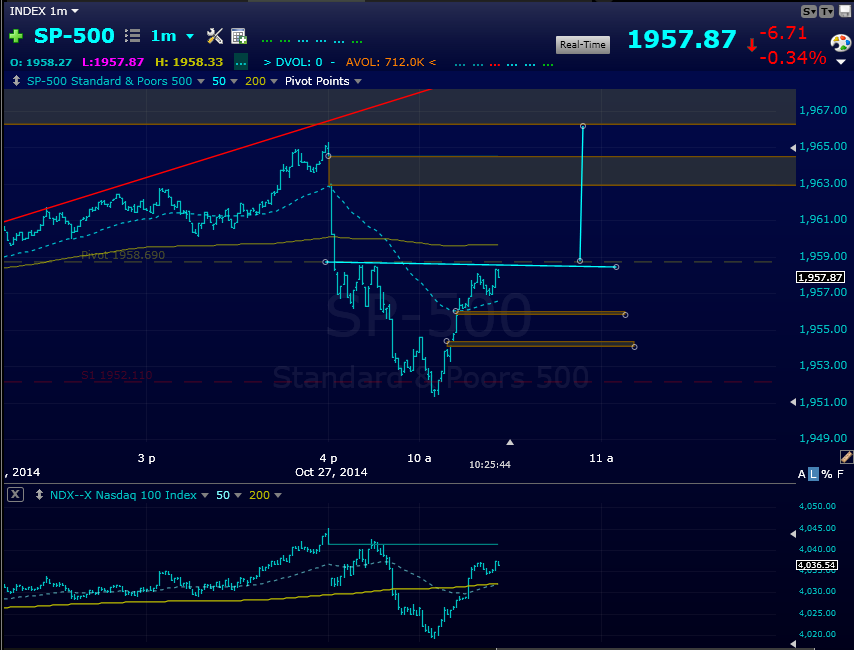Click the S1 1952.110 support label

[117, 375]
